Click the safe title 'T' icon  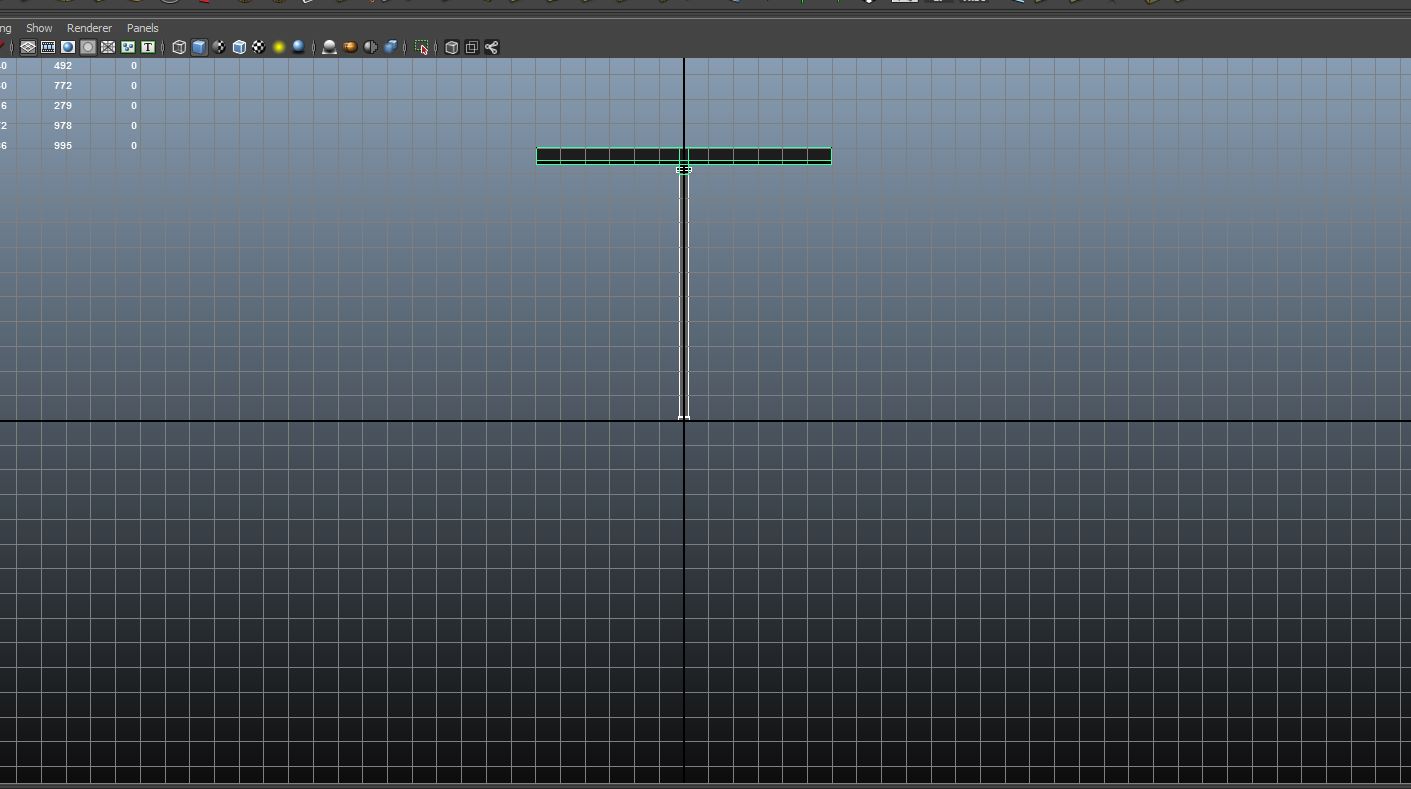[148, 47]
